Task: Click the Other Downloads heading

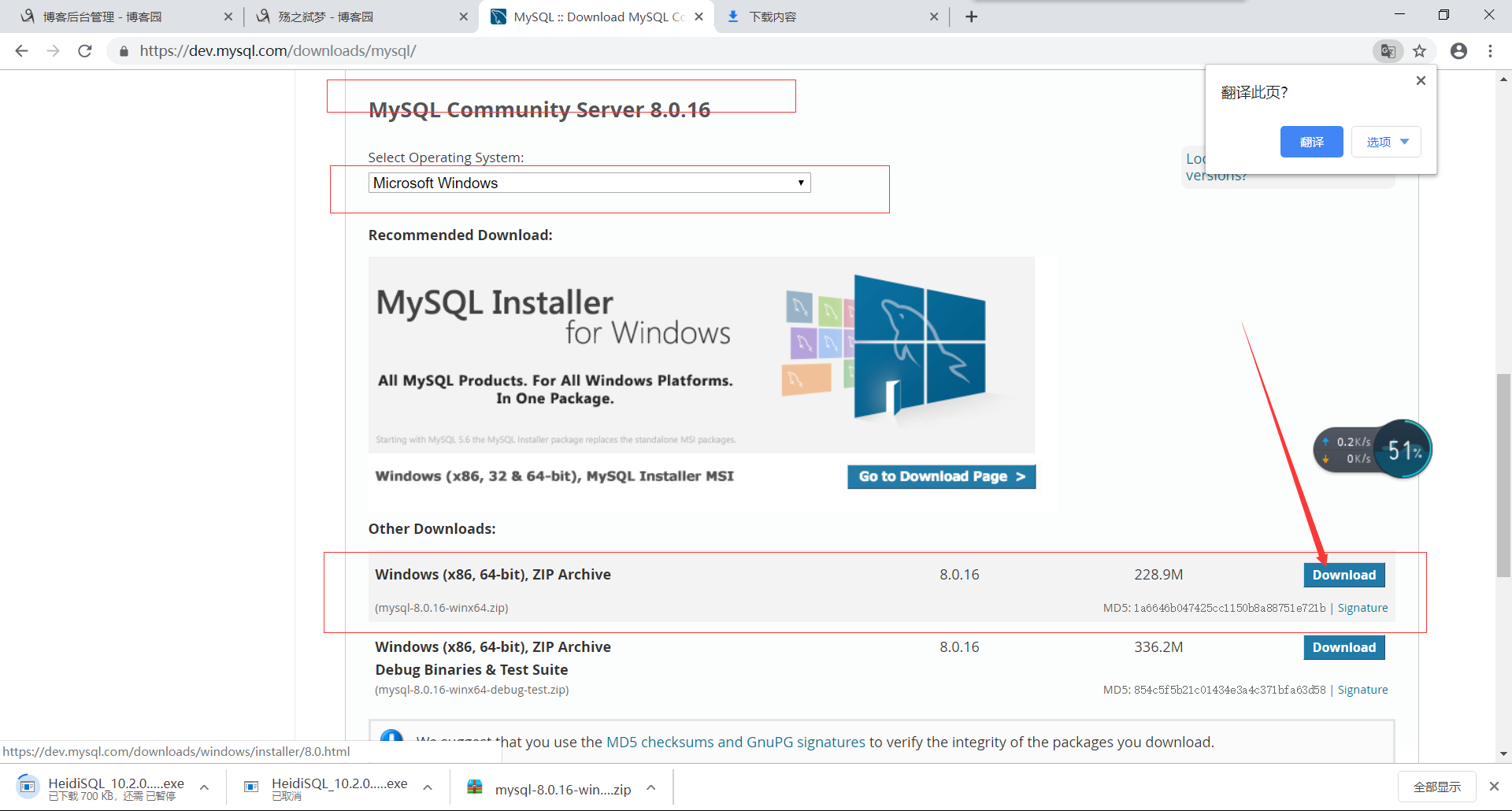Action: coord(432,529)
